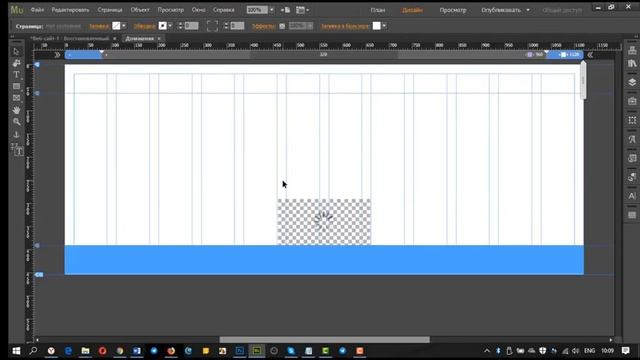Click the Общий доступ button
Image resolution: width=640 pixels, height=360 pixels.
(562, 10)
